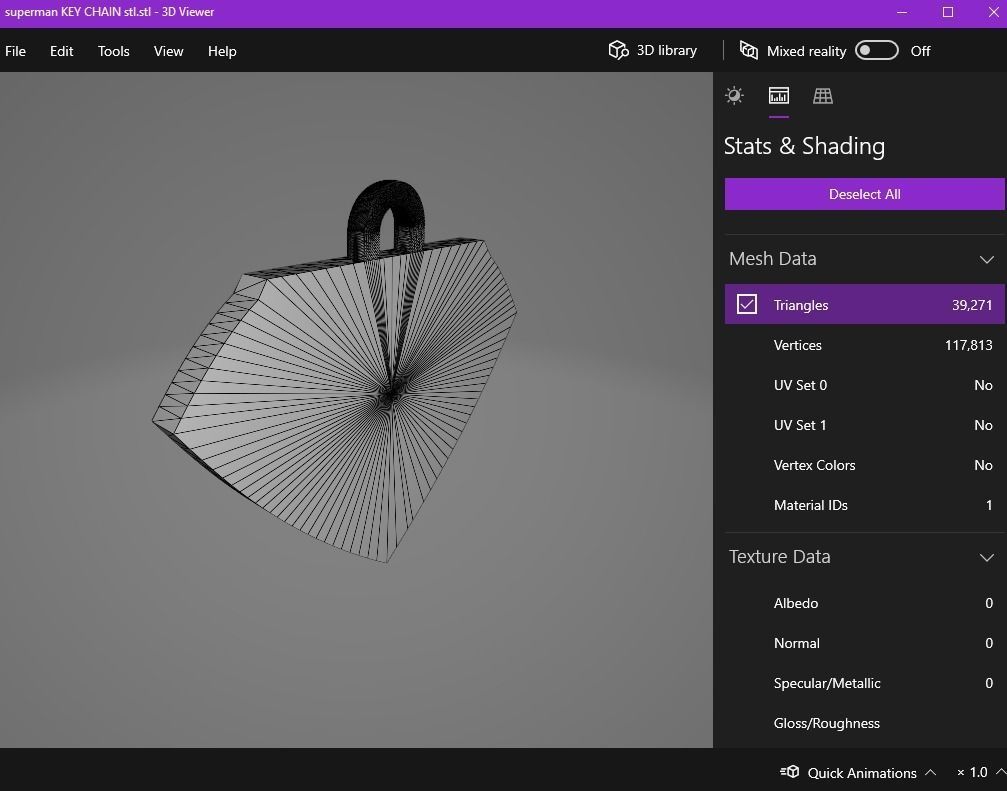This screenshot has height=791, width=1007.
Task: Click the Quick Animations label
Action: (862, 772)
